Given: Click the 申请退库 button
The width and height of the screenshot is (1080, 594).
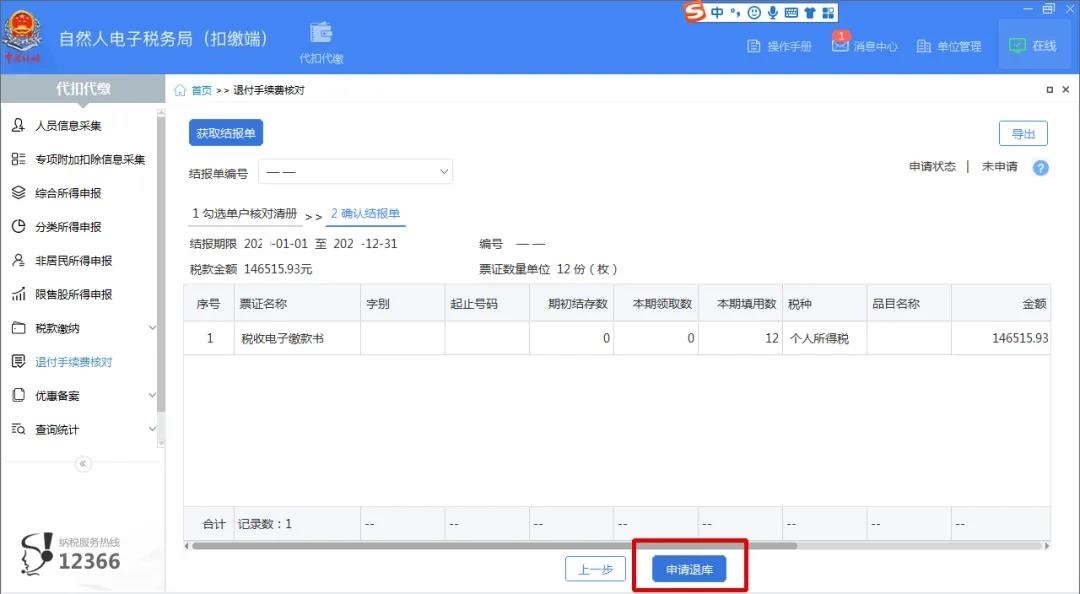Looking at the screenshot, I should (688, 569).
